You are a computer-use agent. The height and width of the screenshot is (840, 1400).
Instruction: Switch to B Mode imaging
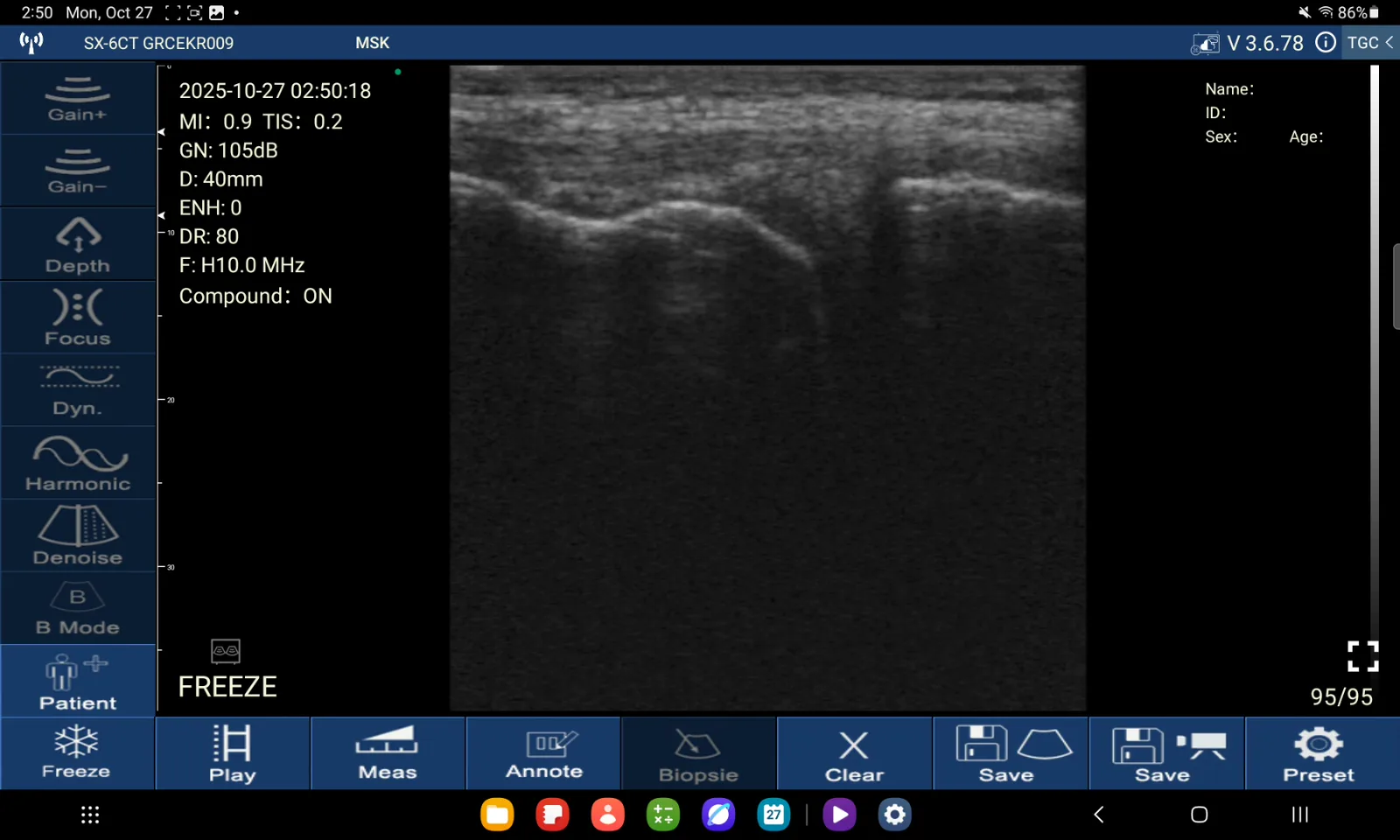pyautogui.click(x=78, y=609)
